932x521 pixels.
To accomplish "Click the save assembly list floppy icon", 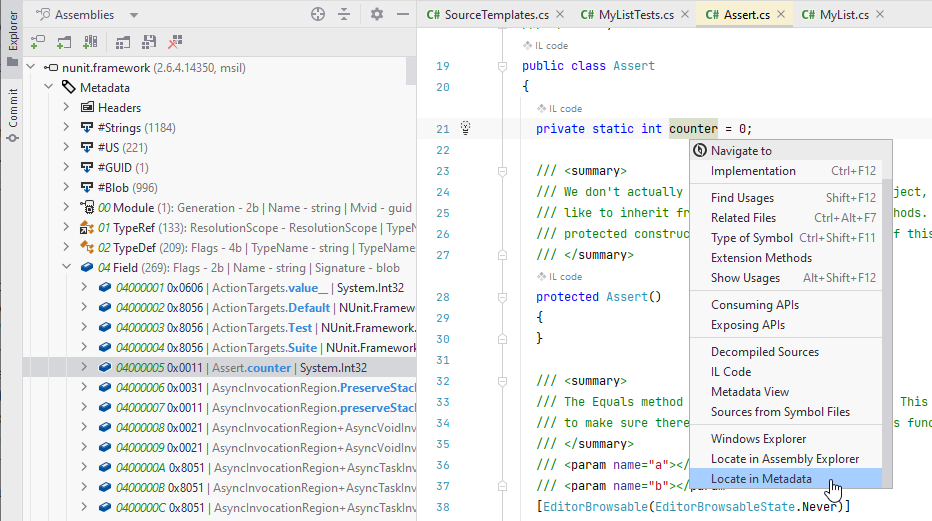I will (x=149, y=42).
